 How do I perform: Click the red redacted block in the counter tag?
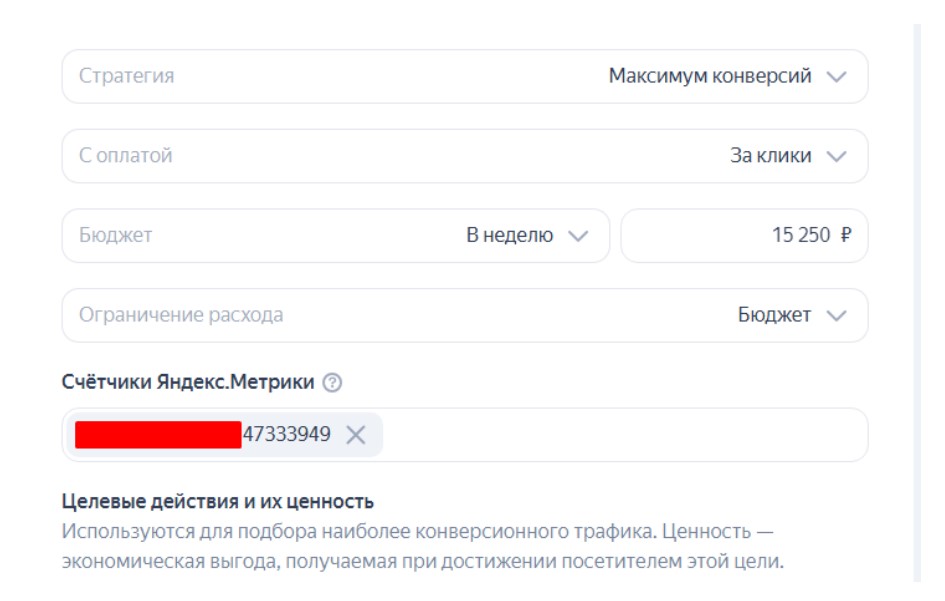158,435
